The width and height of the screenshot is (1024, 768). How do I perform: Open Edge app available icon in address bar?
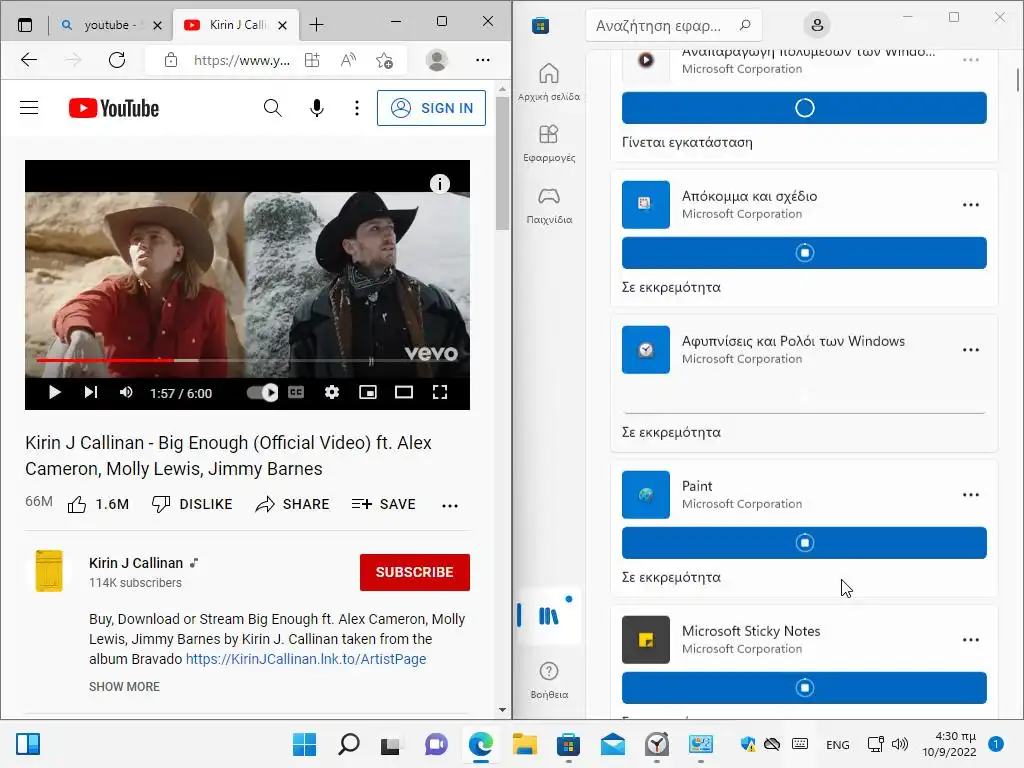tap(312, 60)
